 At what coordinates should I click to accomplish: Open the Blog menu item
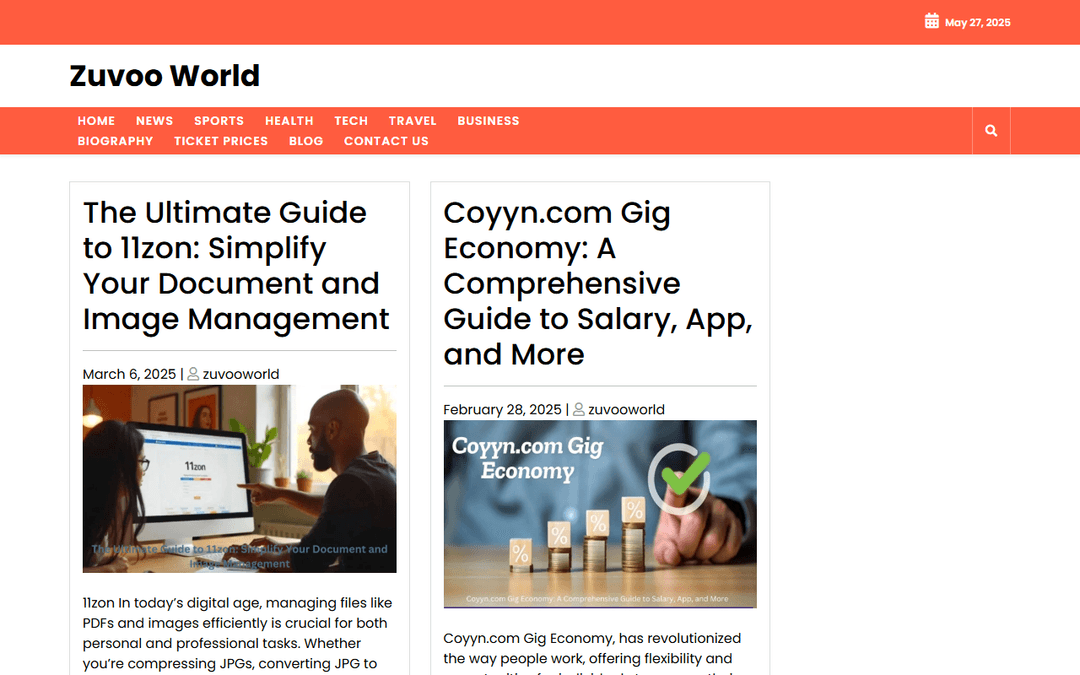pos(306,141)
